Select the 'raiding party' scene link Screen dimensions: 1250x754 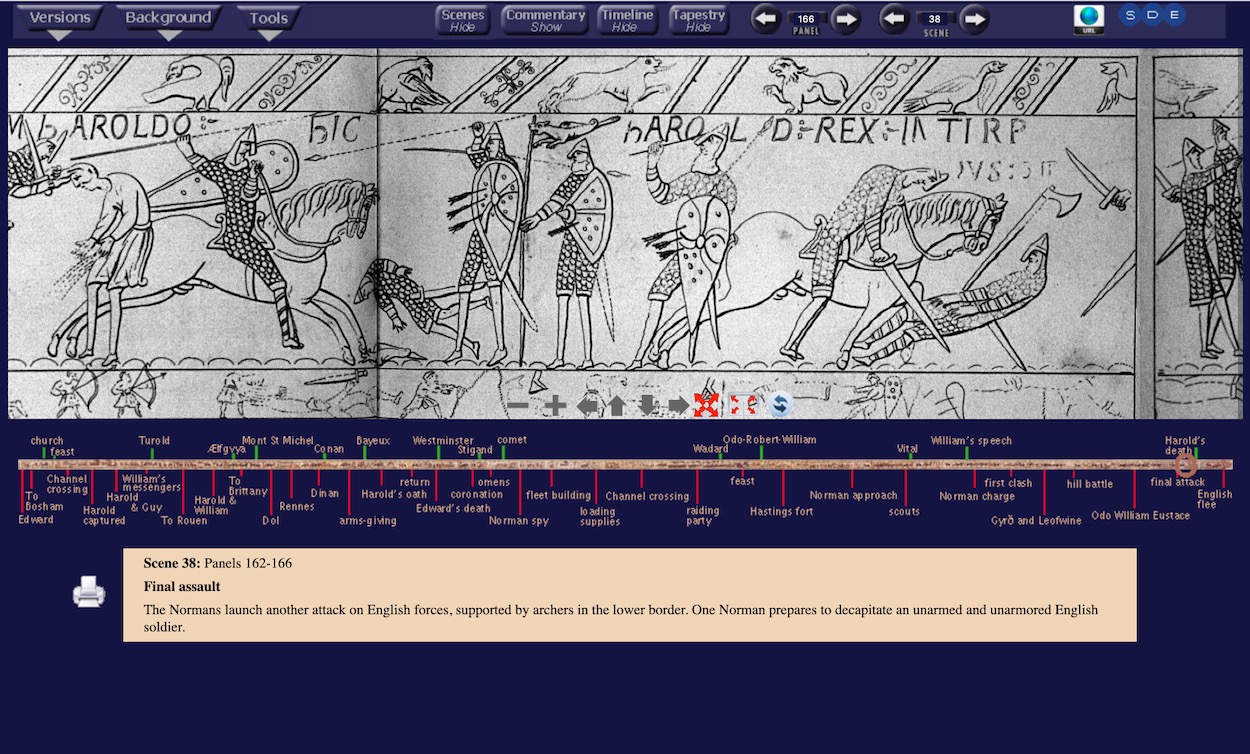703,516
